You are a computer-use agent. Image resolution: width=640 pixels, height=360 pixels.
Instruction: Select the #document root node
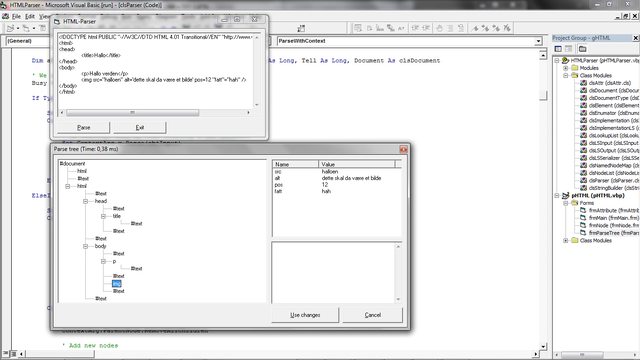[x=73, y=164]
